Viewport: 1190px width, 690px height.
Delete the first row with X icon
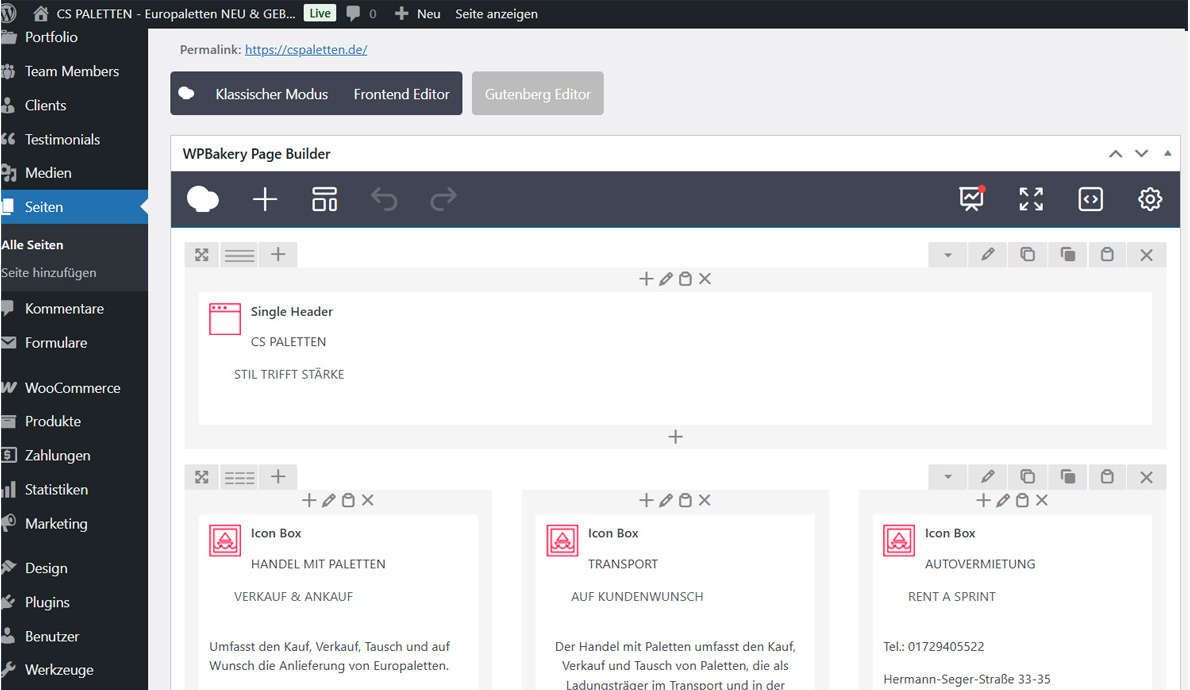point(1147,255)
